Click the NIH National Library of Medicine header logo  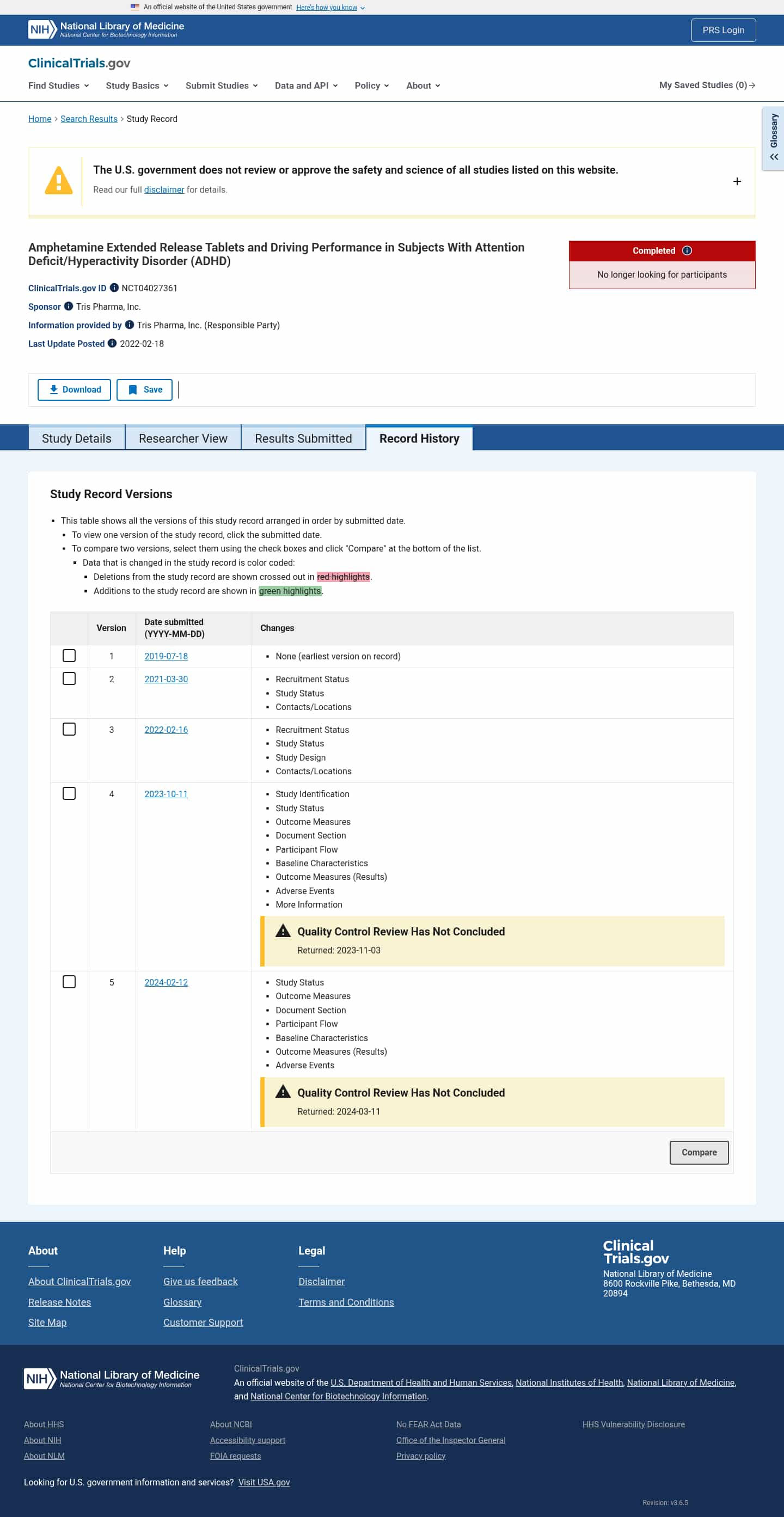(x=106, y=29)
